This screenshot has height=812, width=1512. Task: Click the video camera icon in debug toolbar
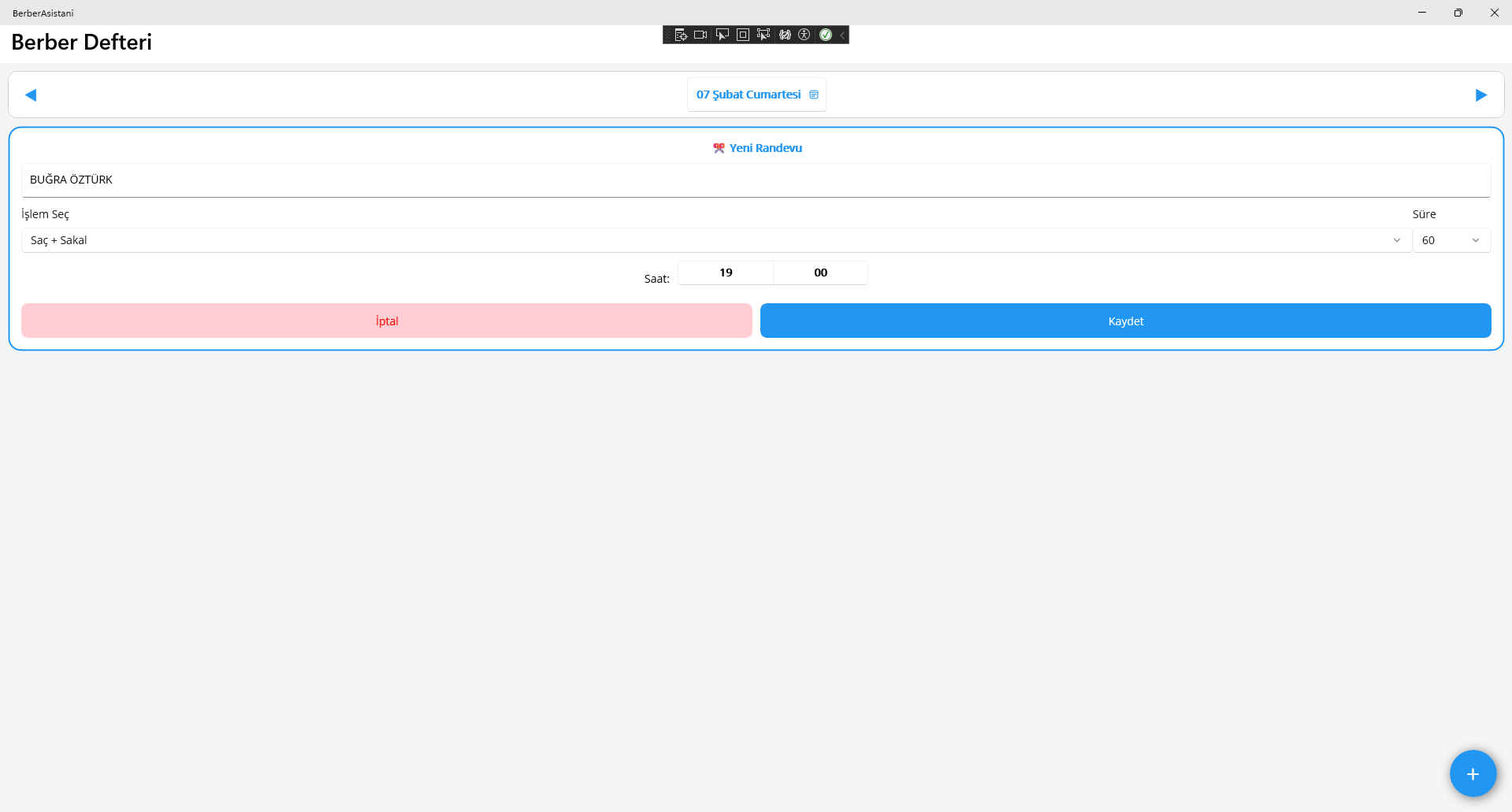[x=700, y=35]
